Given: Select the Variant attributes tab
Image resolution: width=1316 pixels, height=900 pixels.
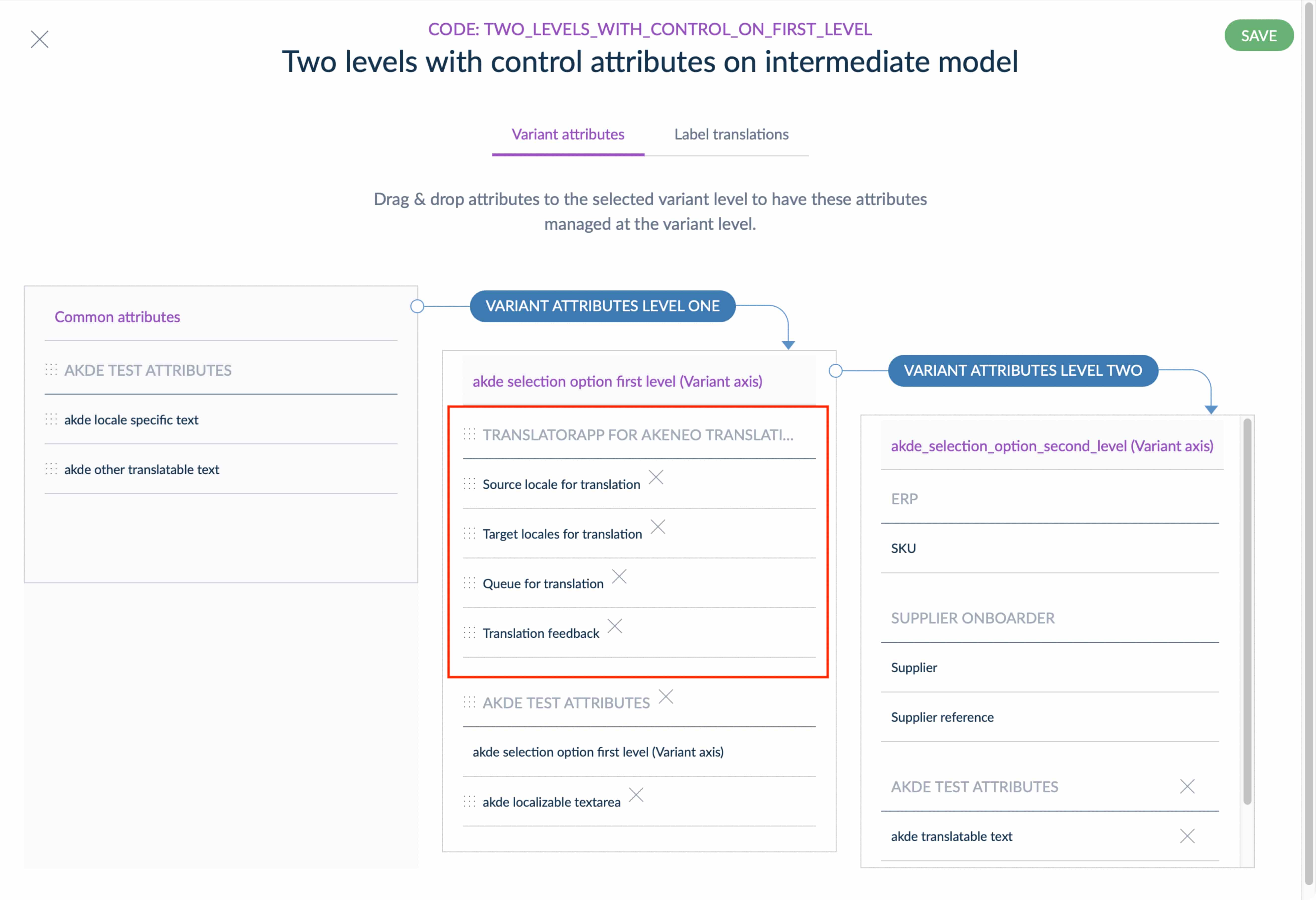Looking at the screenshot, I should coord(568,134).
